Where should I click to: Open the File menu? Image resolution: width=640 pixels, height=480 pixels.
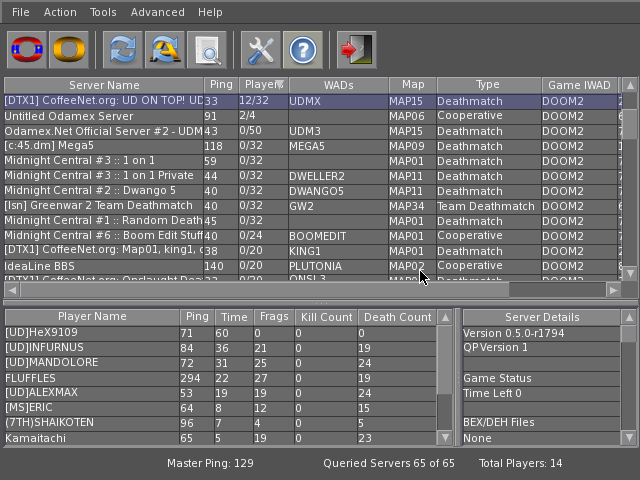click(x=20, y=12)
